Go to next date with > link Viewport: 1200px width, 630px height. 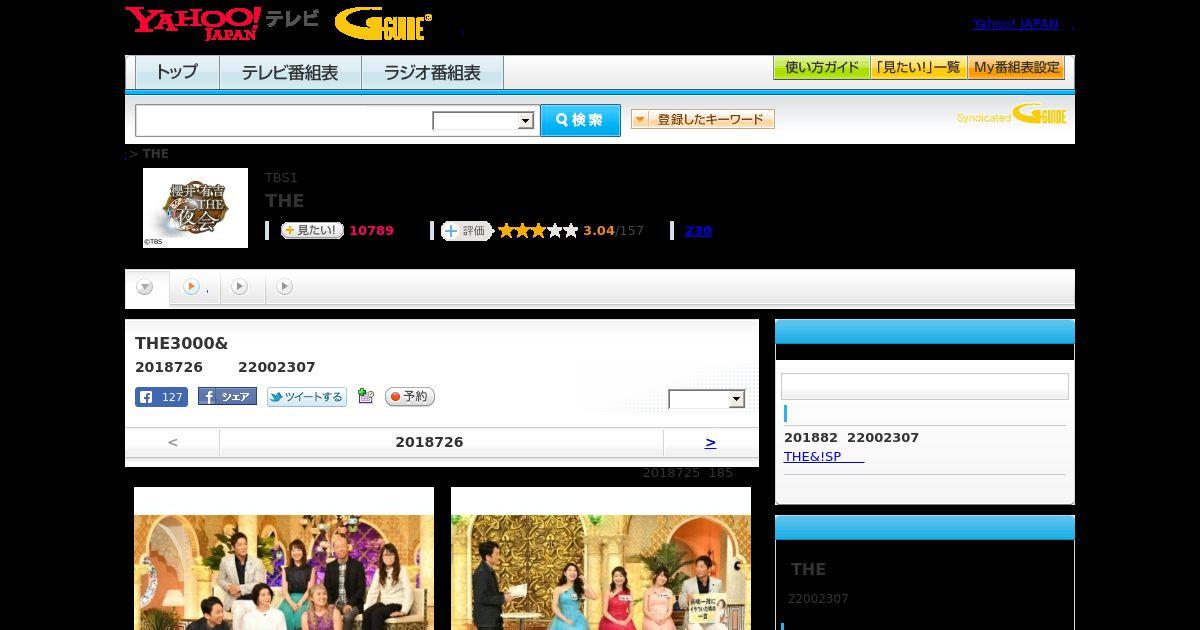(x=710, y=442)
